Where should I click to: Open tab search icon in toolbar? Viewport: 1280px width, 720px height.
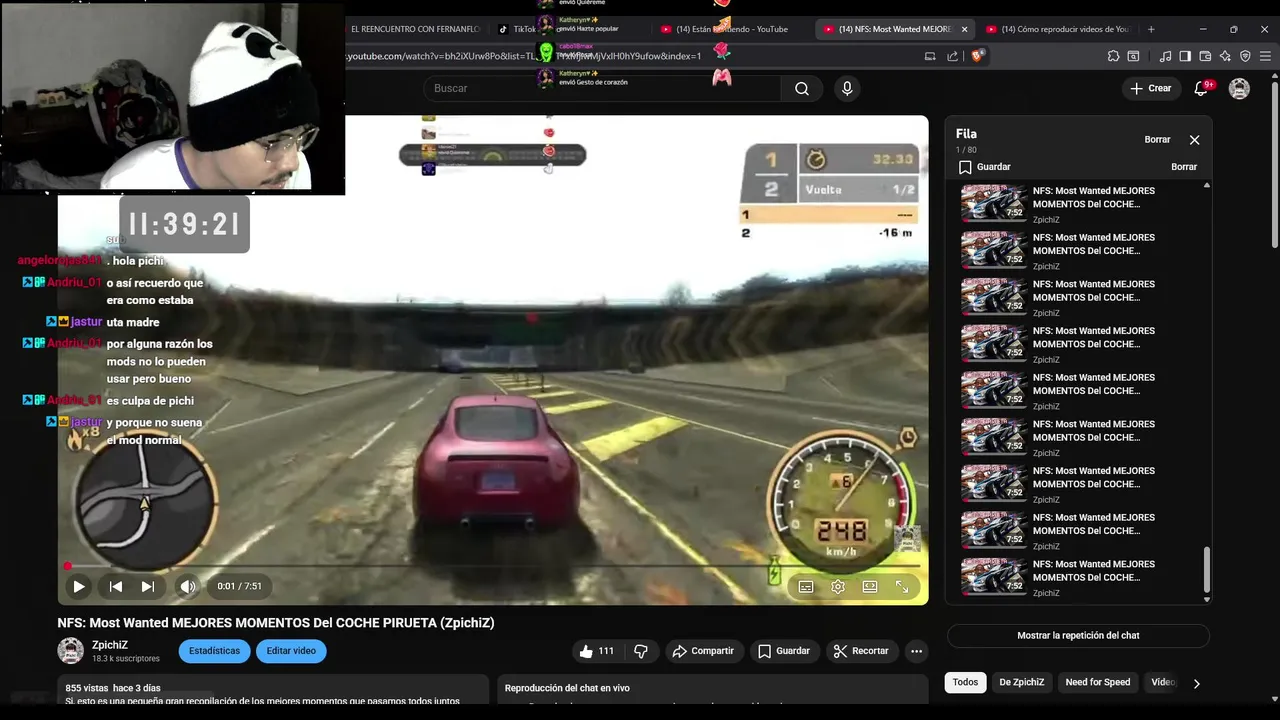1133,56
